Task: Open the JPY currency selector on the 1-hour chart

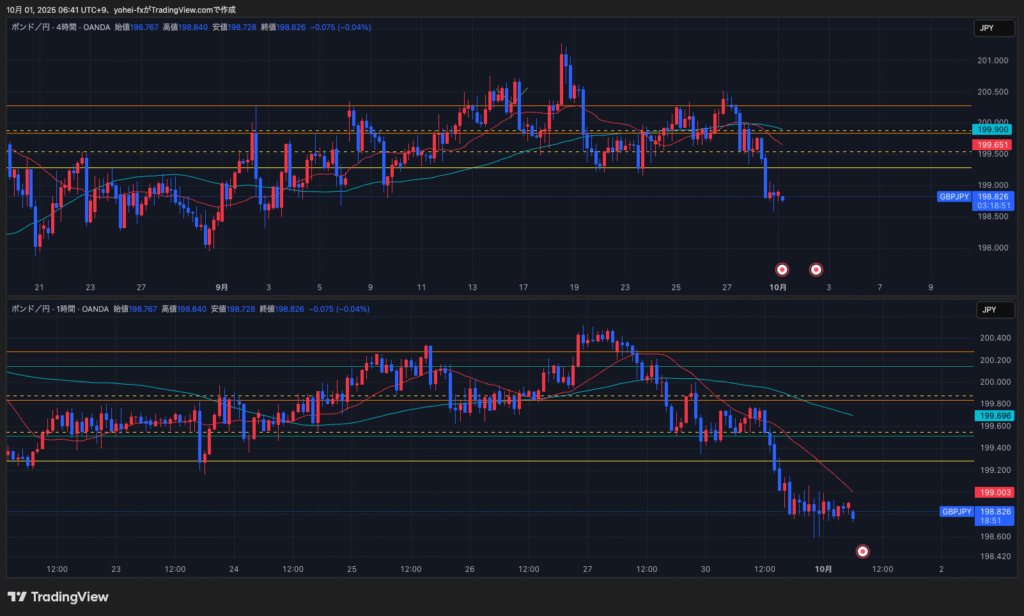Action: (987, 312)
